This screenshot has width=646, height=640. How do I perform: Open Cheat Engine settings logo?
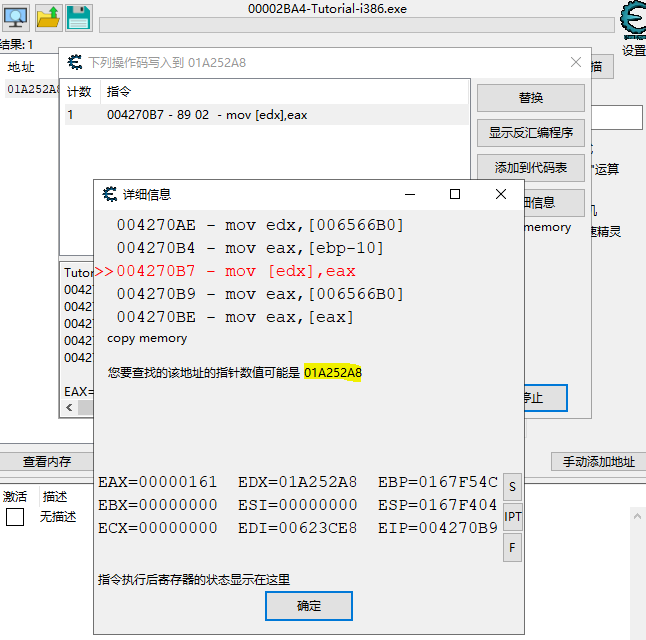pos(633,19)
